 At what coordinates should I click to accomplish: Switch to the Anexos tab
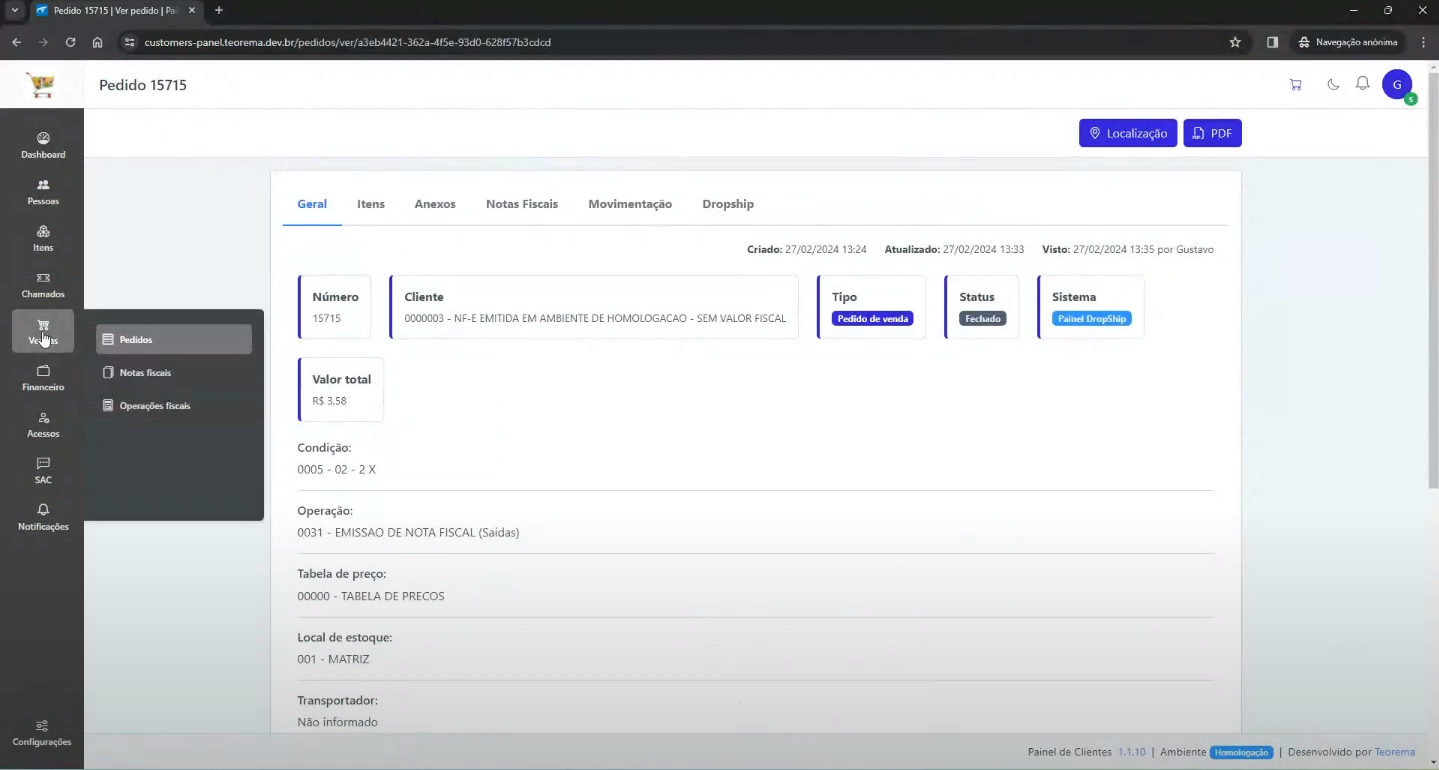[x=435, y=204]
